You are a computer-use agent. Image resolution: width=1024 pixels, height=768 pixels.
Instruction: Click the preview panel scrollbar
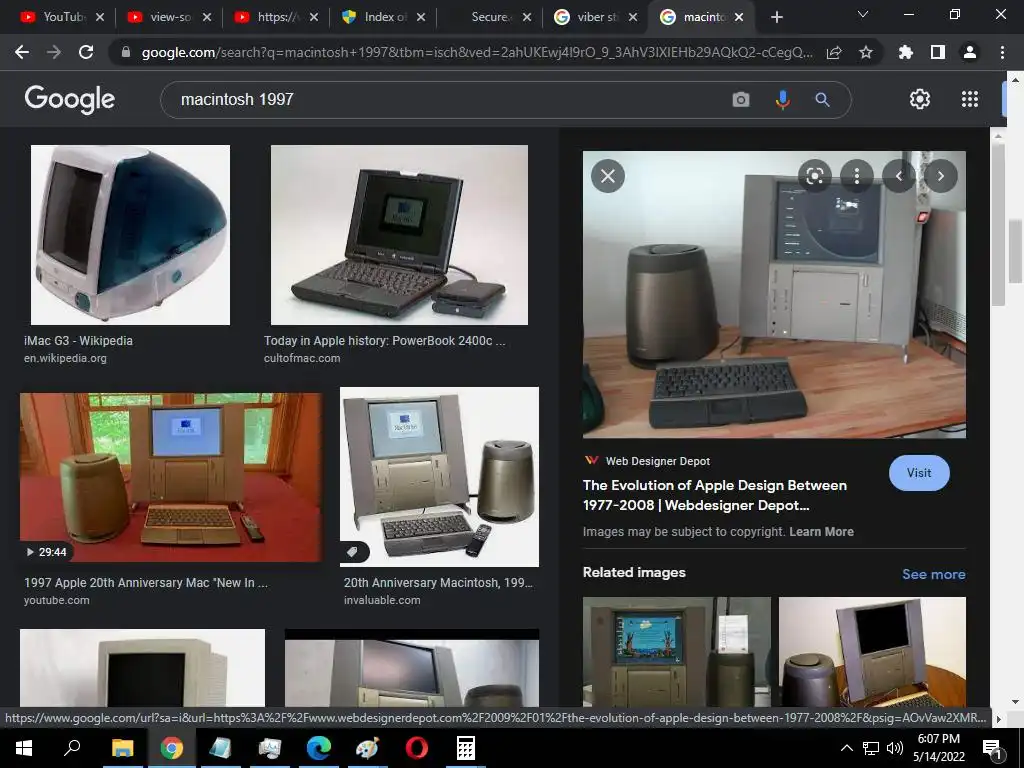tap(997, 222)
